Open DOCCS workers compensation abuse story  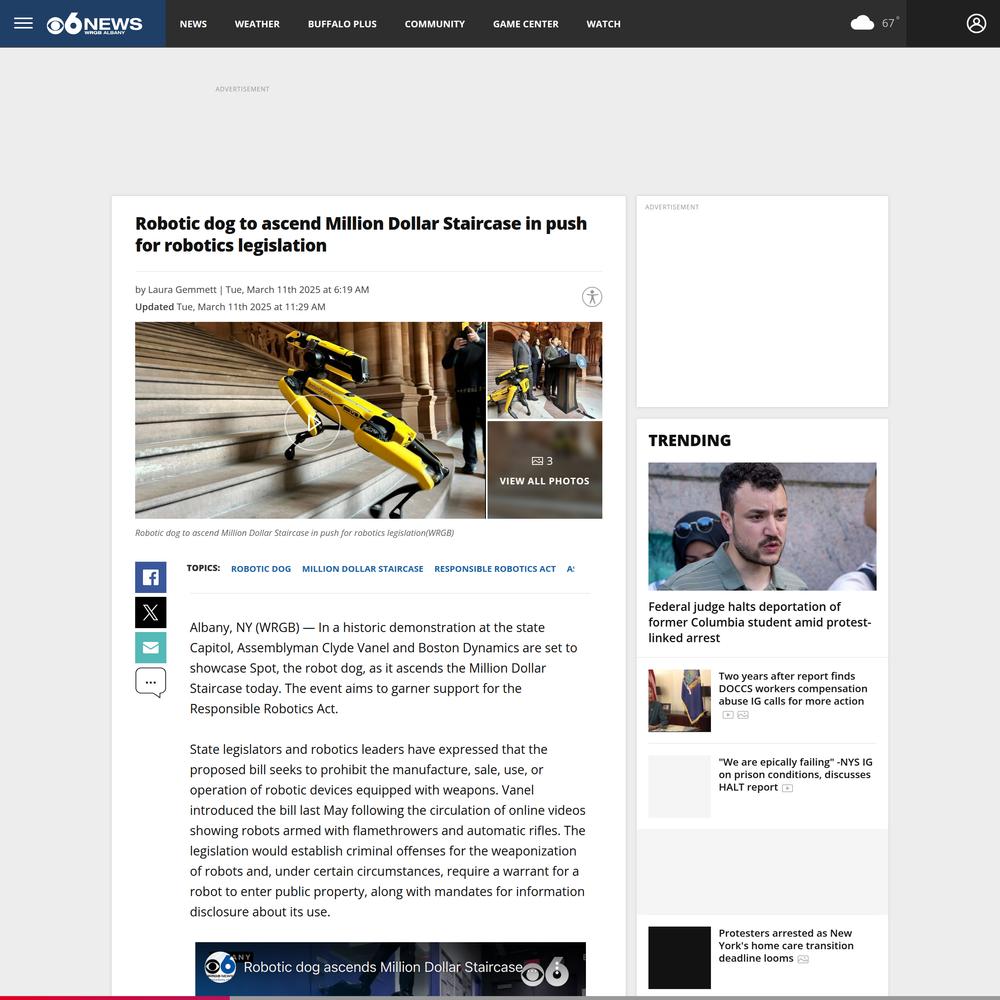pos(793,689)
